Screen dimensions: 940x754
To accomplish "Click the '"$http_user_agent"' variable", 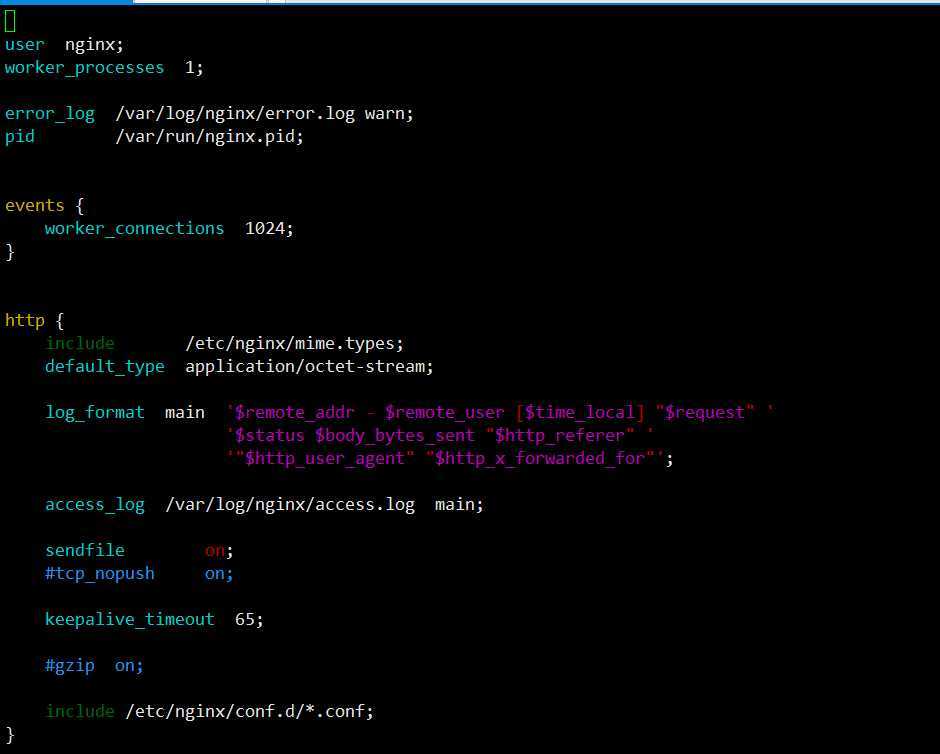I will point(324,459).
